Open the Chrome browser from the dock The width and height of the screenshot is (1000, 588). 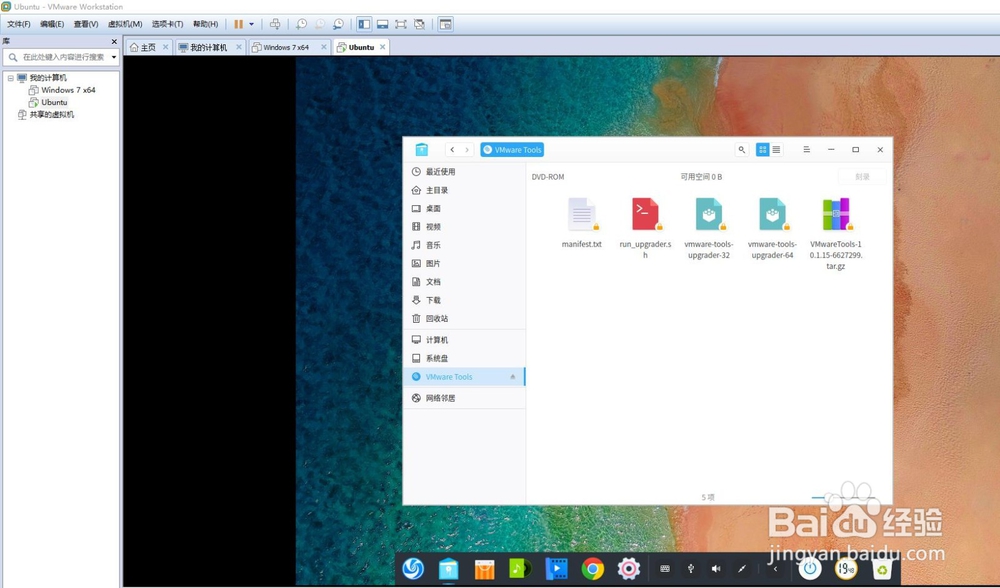coord(591,568)
